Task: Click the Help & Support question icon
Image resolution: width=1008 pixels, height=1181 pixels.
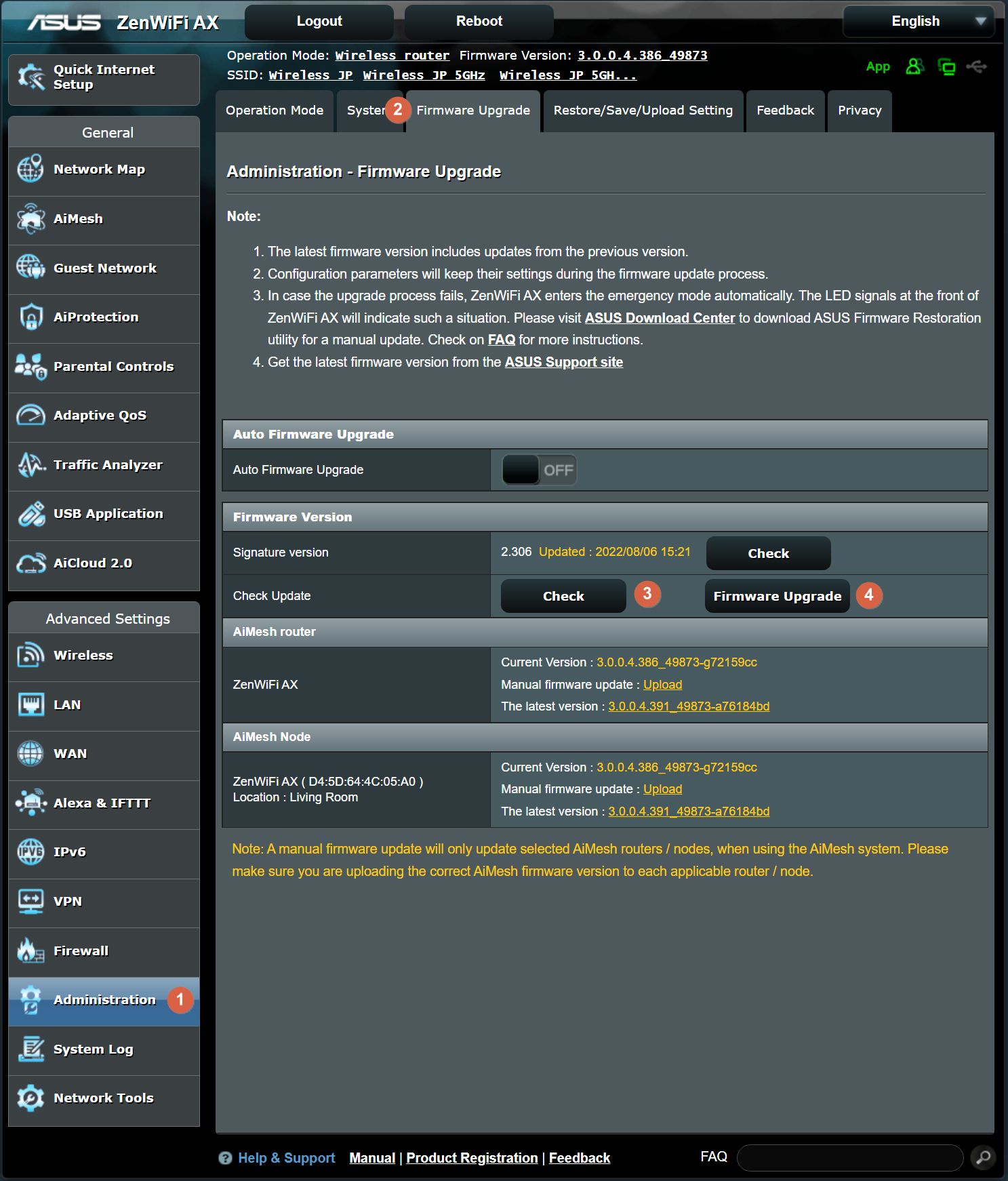Action: 225,1158
